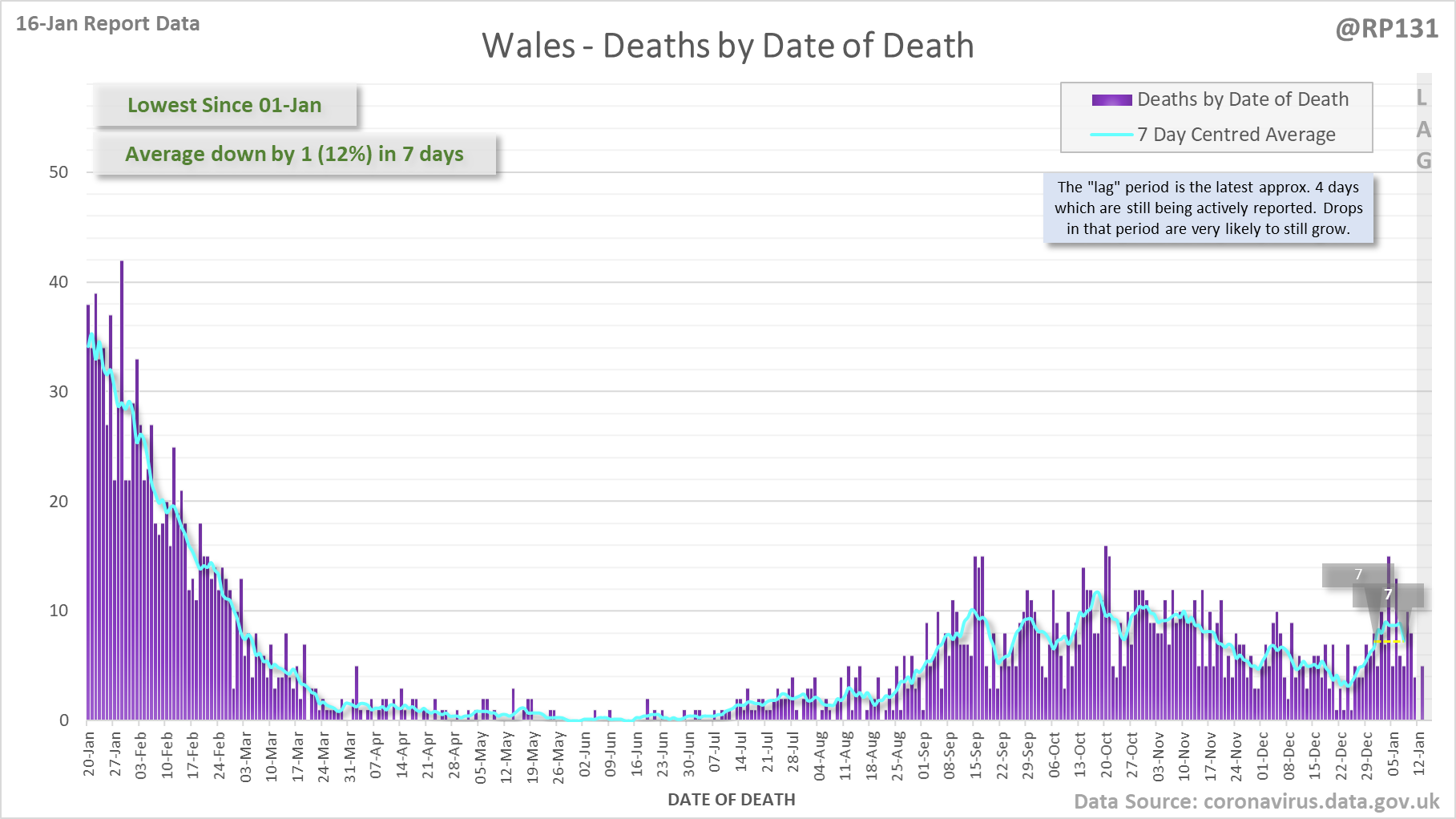Select the chart title 'Wales - Deaths by Date of Death'
1456x819 pixels.
tap(727, 46)
